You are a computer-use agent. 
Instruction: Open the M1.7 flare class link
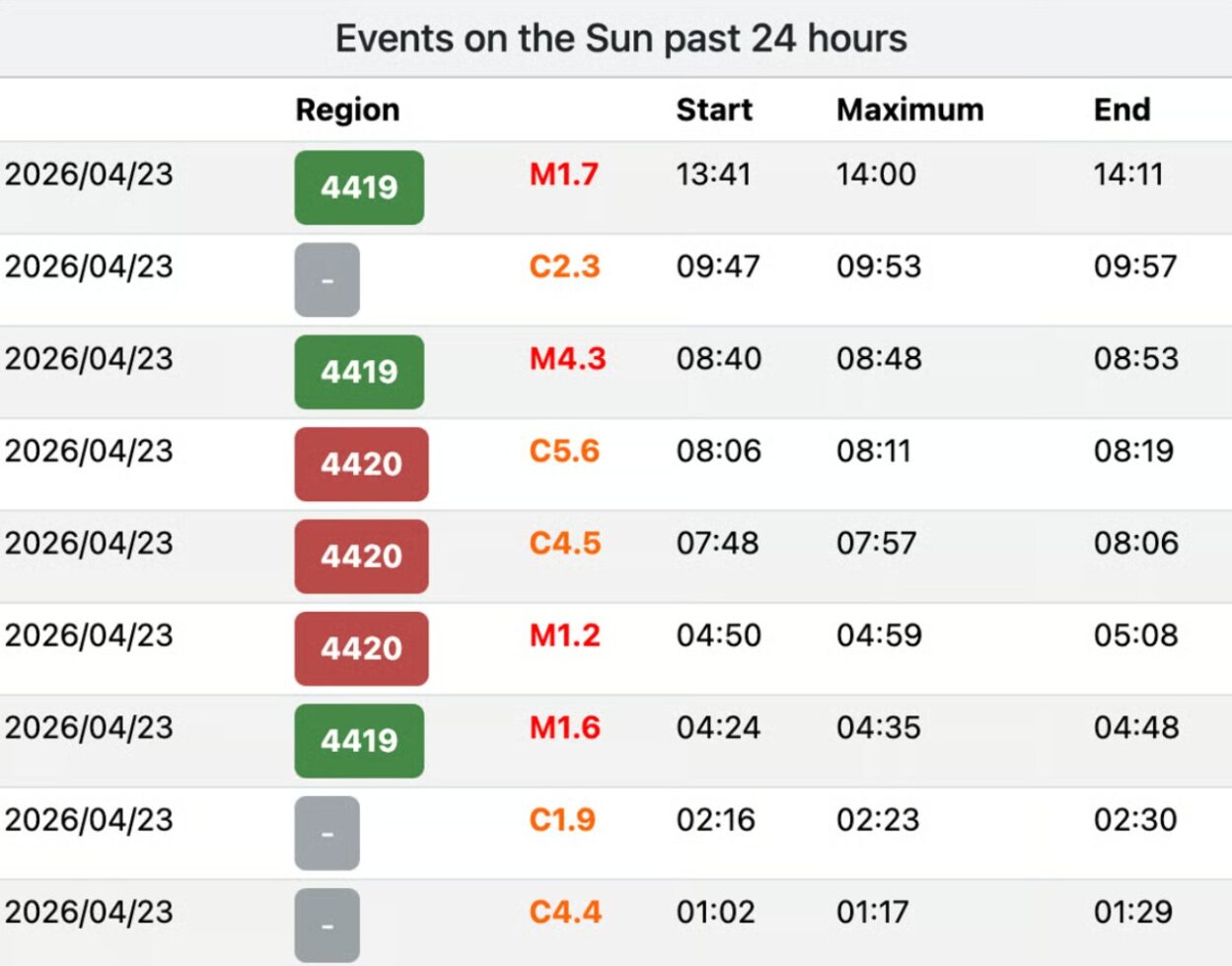[x=563, y=175]
